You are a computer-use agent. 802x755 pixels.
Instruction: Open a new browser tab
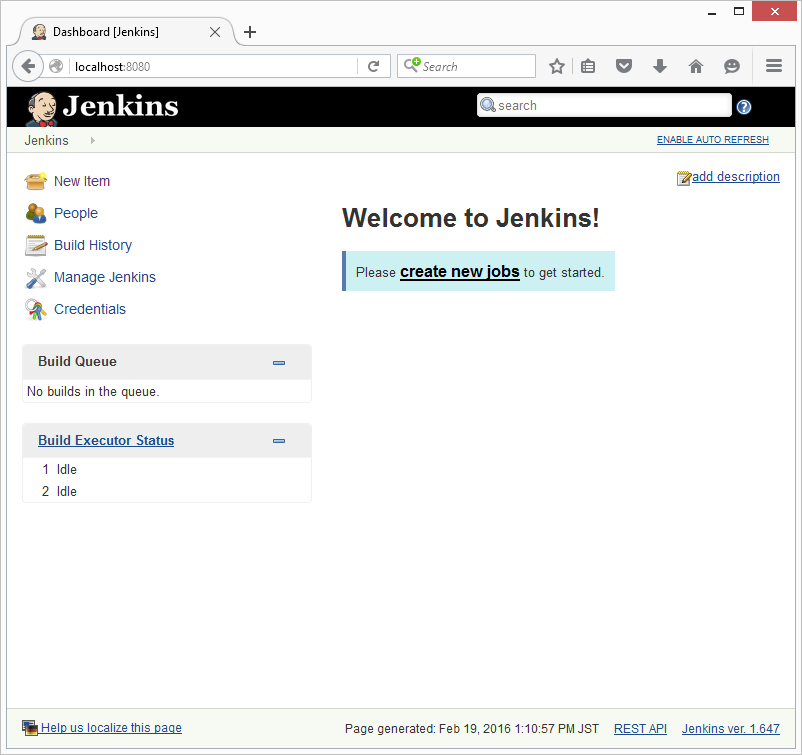(x=250, y=32)
